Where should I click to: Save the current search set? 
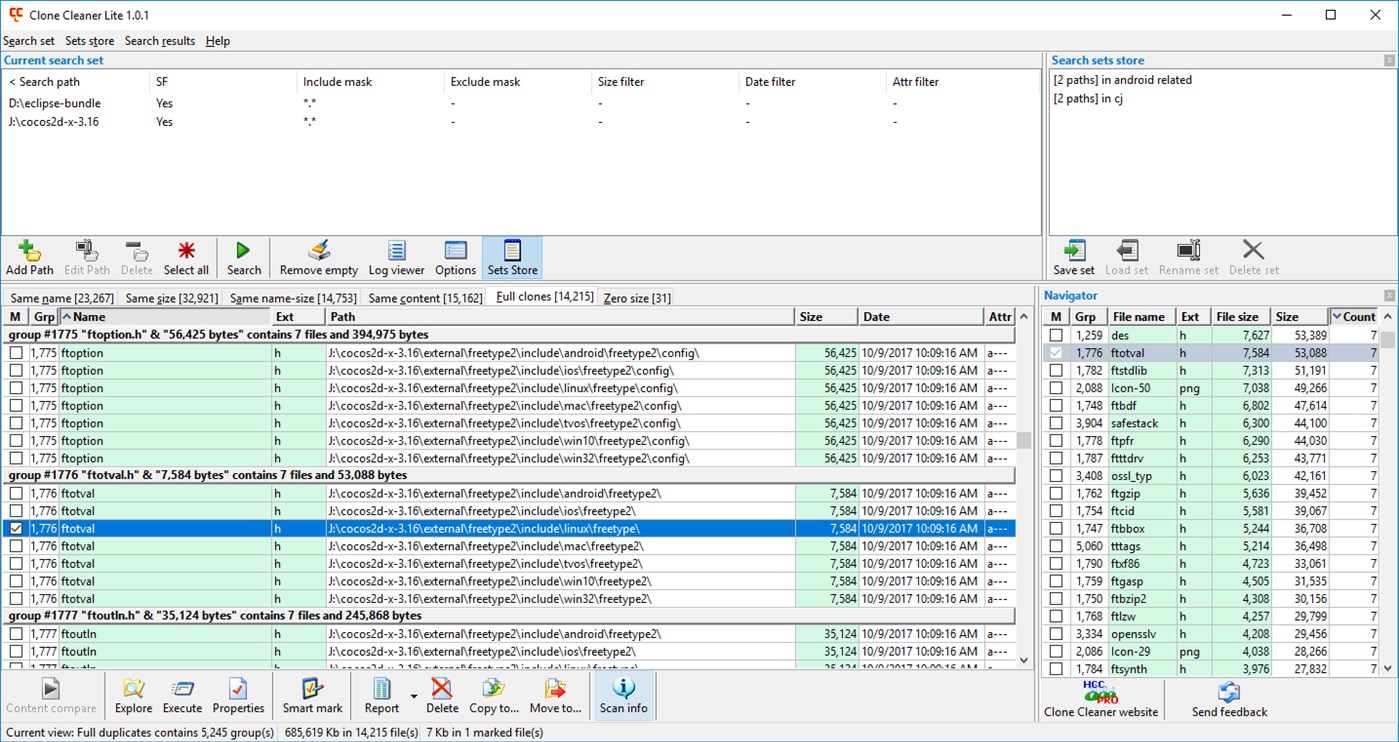1072,257
